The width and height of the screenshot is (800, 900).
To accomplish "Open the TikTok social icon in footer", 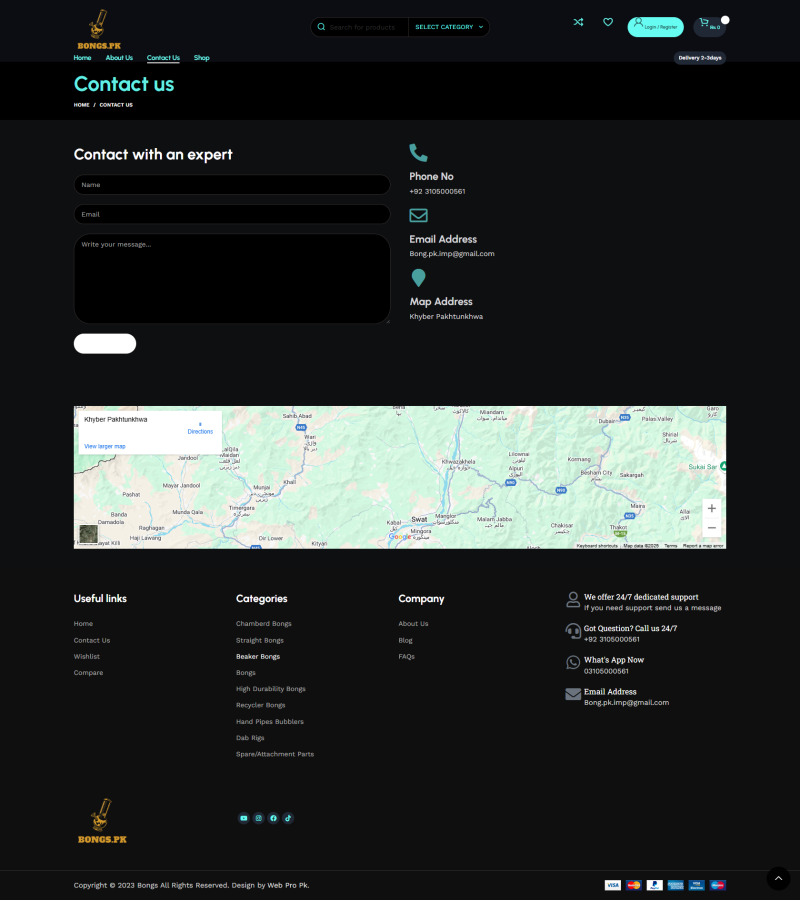I will tap(288, 818).
